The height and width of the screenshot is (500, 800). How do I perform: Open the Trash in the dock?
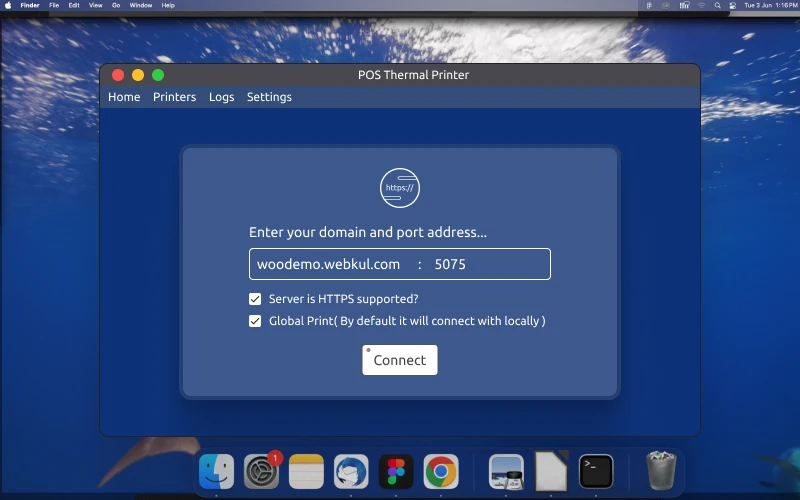pyautogui.click(x=661, y=470)
